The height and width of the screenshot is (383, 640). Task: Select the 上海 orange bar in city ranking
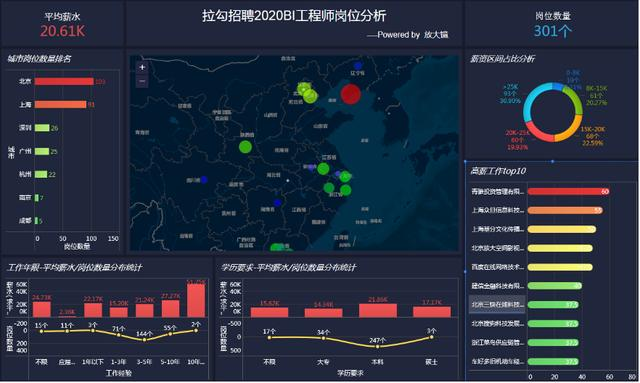click(60, 105)
